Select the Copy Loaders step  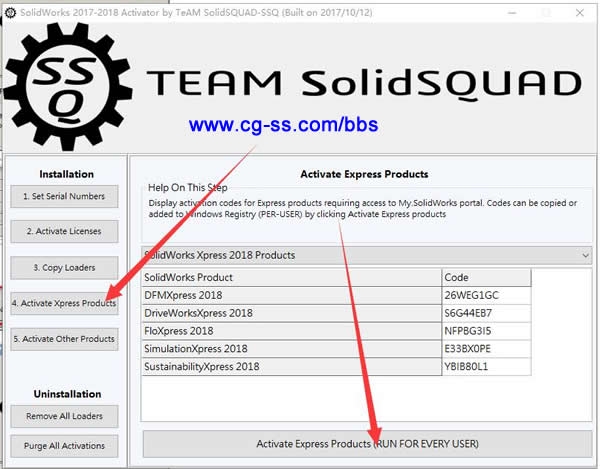[64, 267]
